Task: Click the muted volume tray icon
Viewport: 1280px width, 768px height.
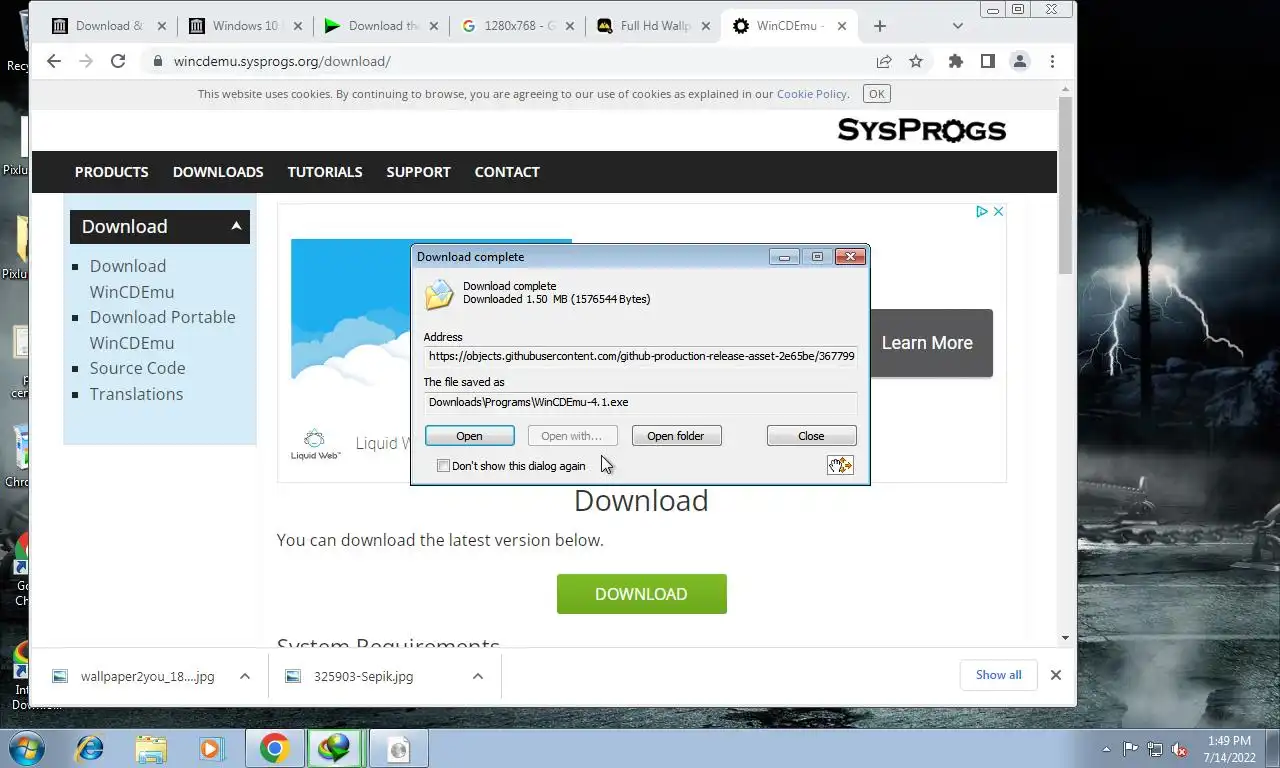Action: (1180, 749)
